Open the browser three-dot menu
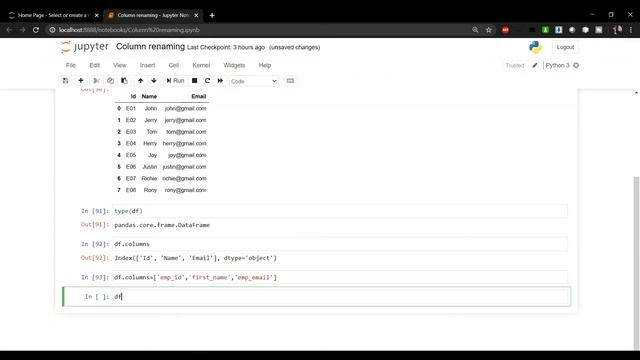The height and width of the screenshot is (360, 640). (631, 30)
